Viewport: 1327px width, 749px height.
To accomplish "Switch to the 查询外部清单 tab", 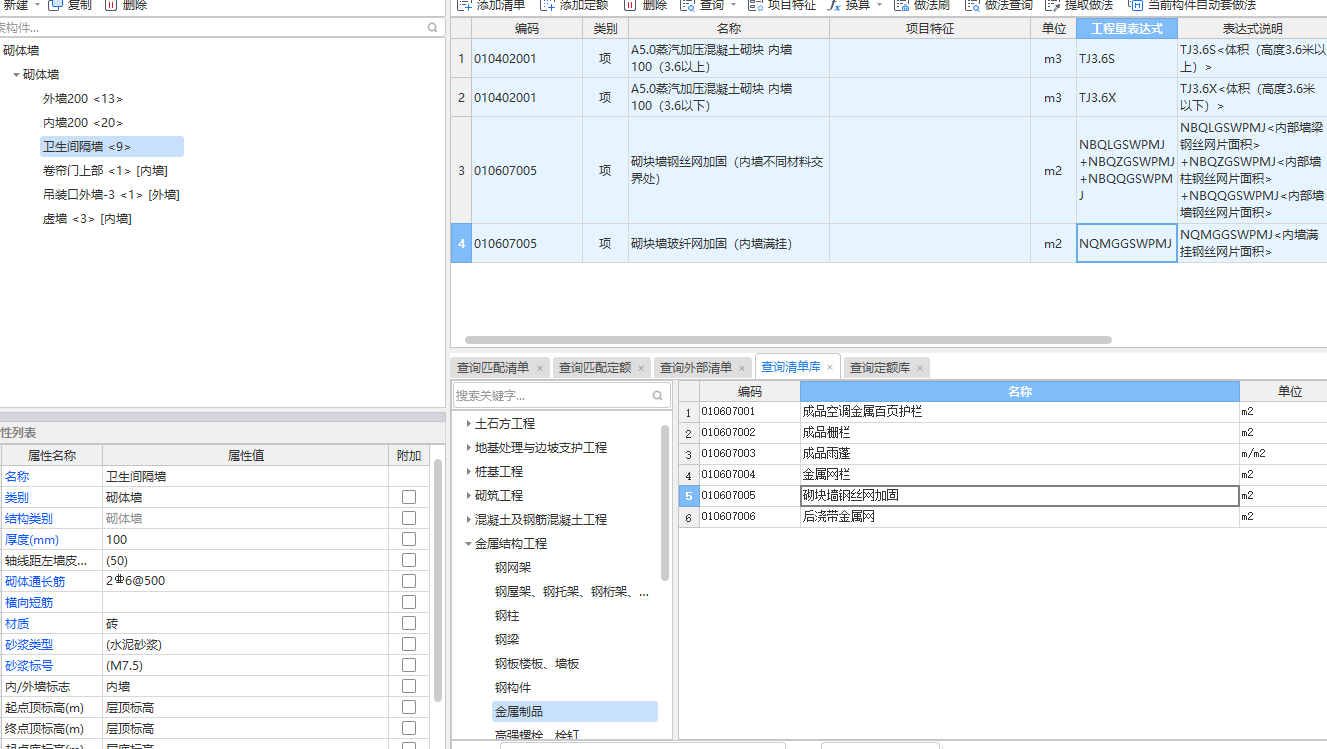I will tap(696, 368).
